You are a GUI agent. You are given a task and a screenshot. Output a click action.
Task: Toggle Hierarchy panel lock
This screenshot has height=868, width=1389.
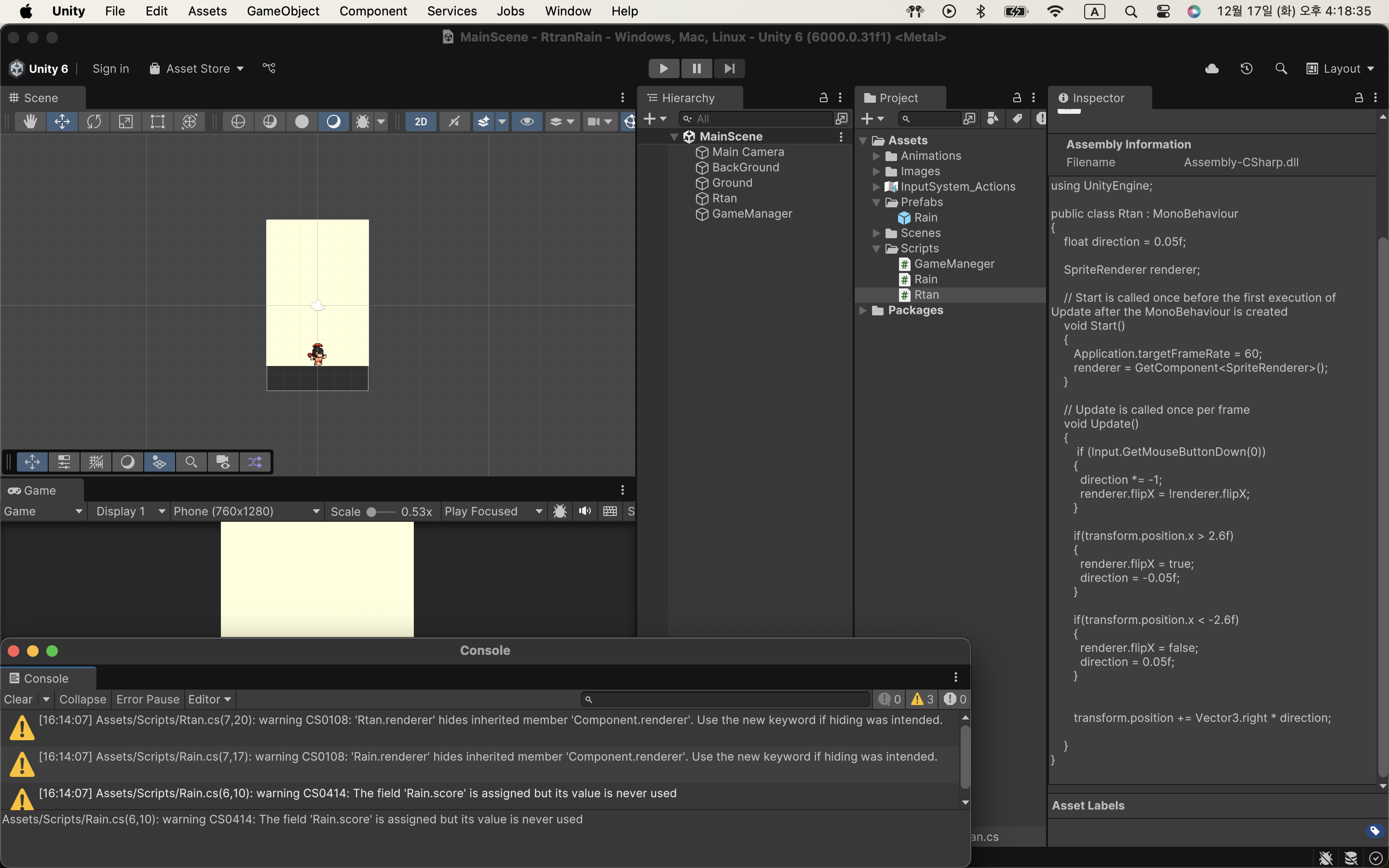click(x=824, y=97)
